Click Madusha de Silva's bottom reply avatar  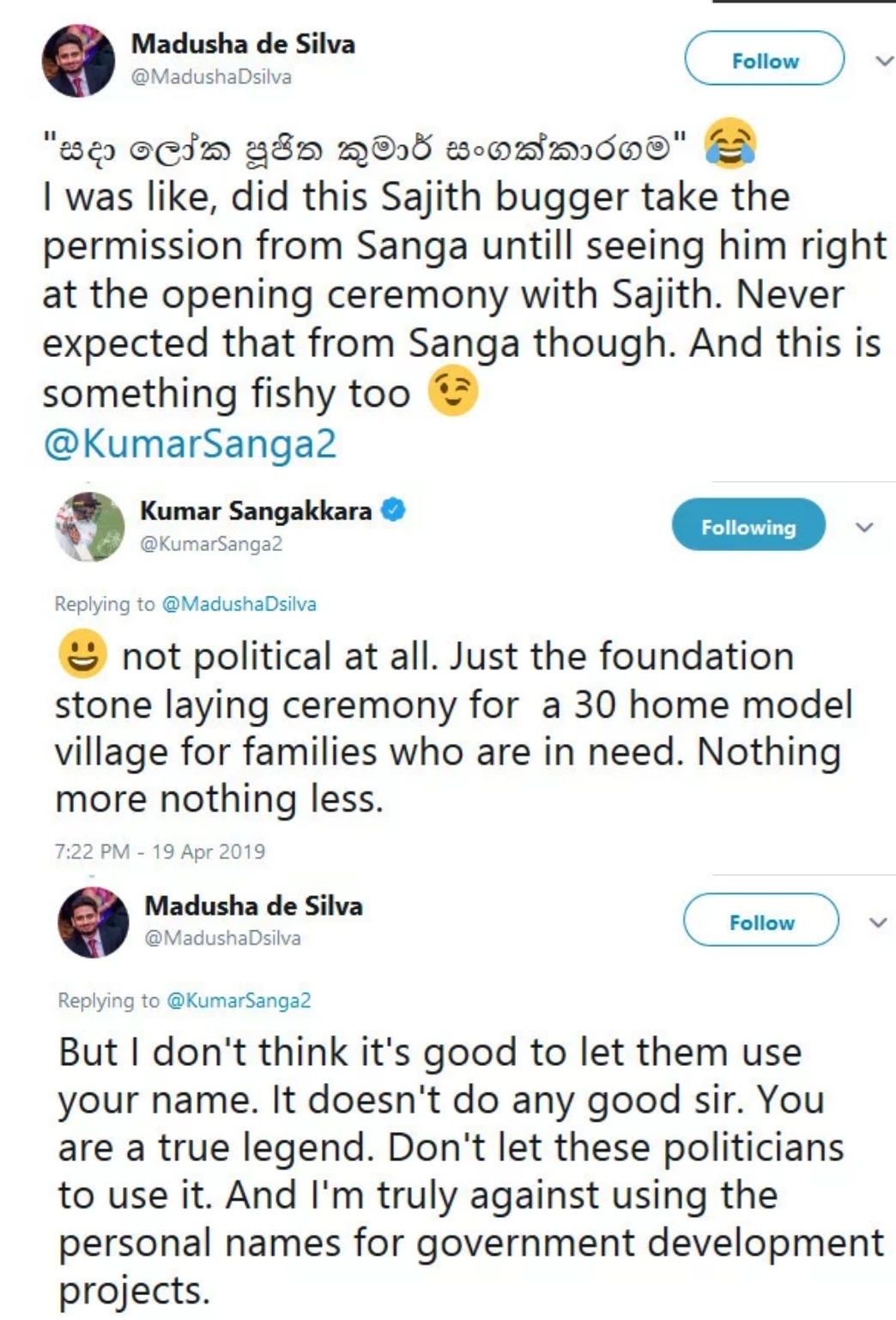point(93,923)
